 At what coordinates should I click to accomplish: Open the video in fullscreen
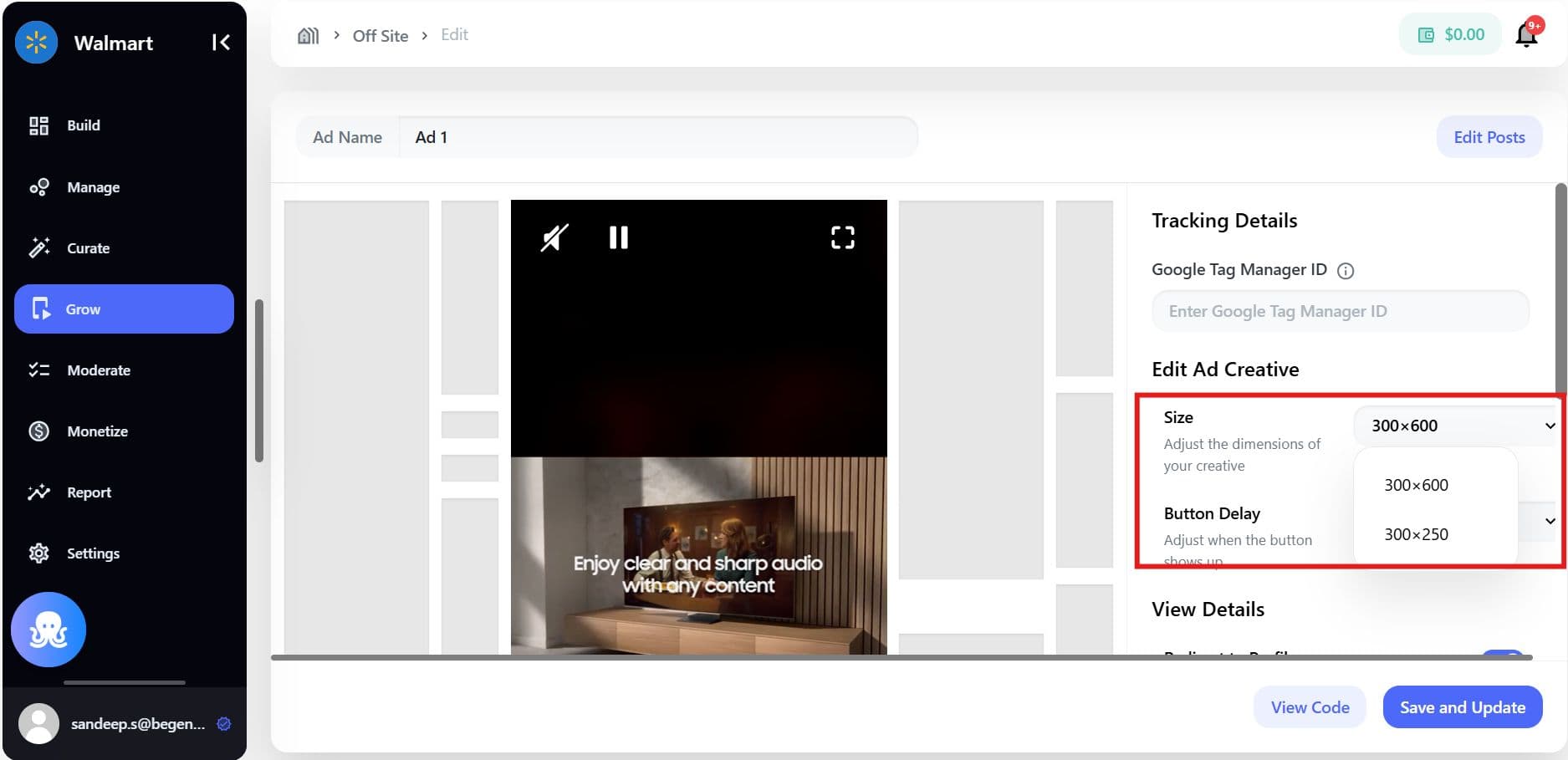843,237
